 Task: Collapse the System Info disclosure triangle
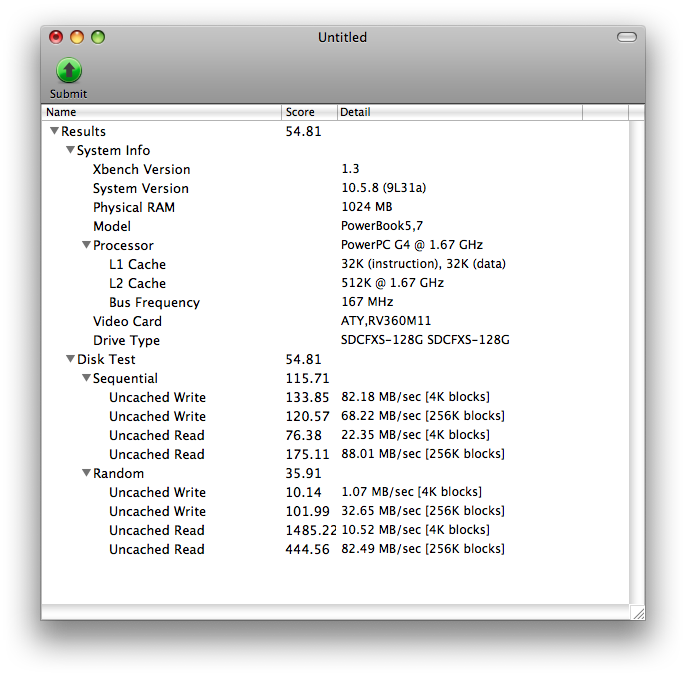tap(70, 150)
